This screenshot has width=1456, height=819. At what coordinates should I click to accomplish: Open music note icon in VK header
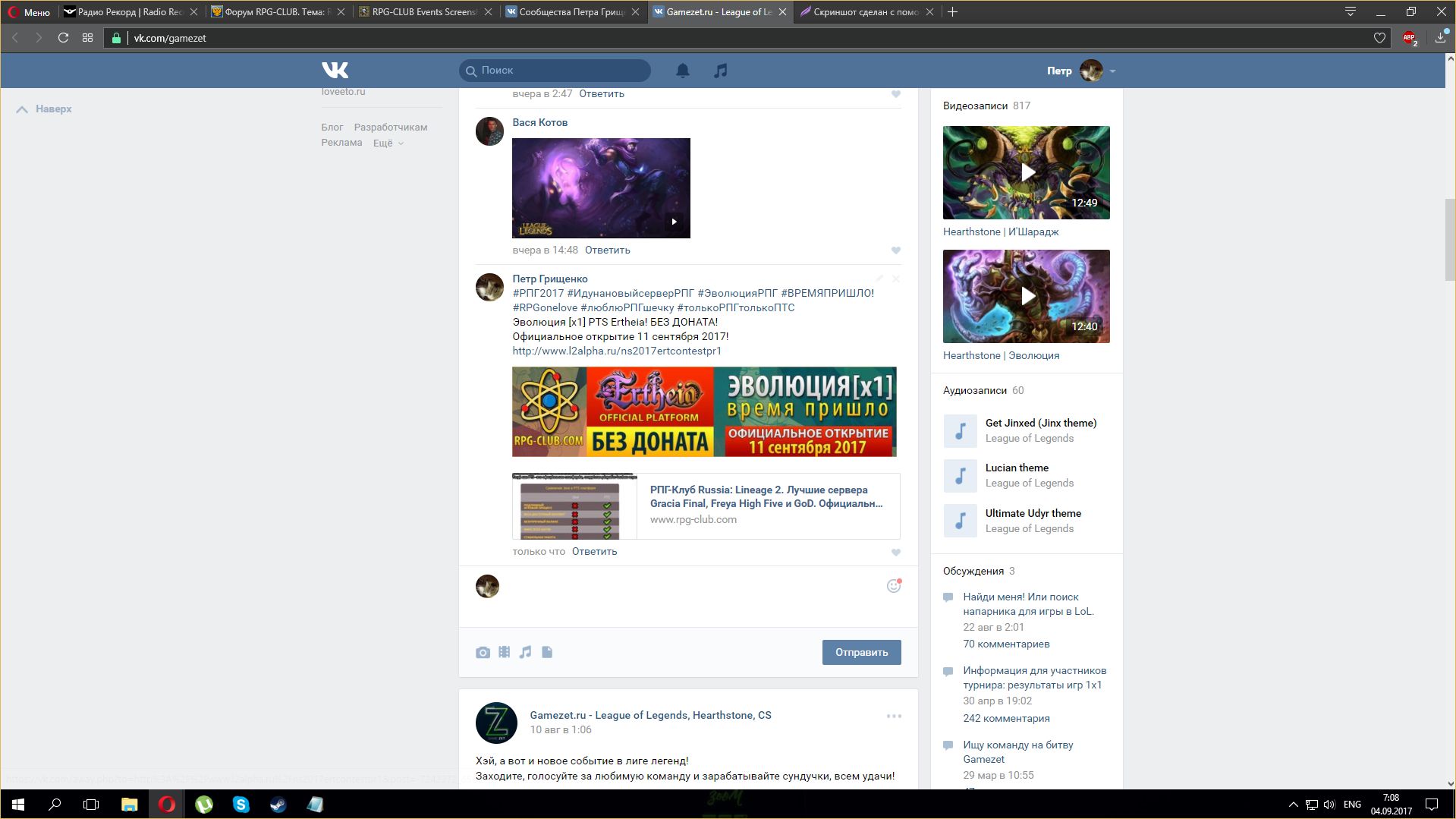pos(721,71)
